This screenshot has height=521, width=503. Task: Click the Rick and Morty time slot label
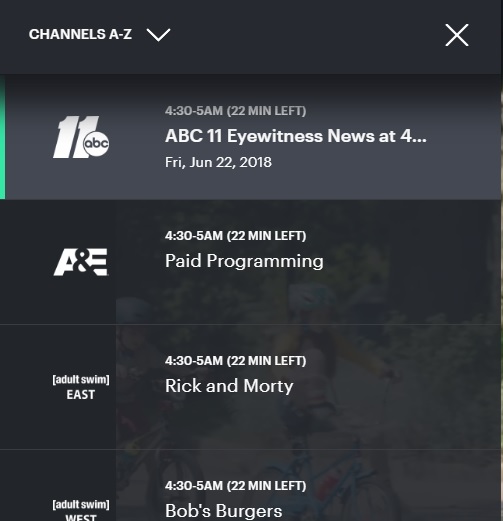pyautogui.click(x=235, y=361)
